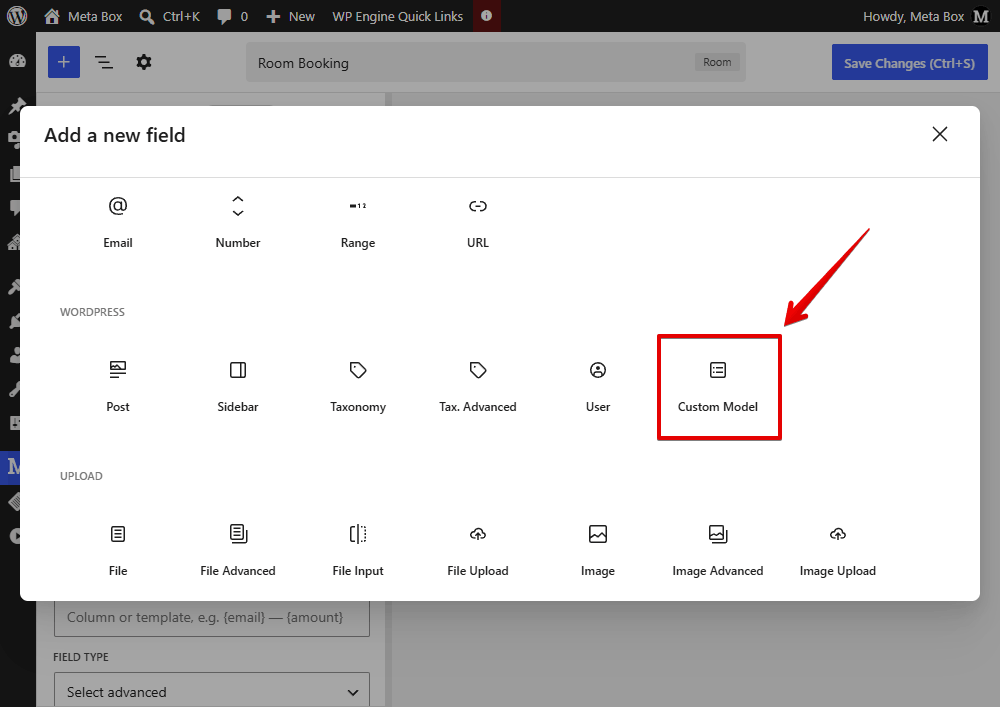Open the Howdy, Meta Box account menu
Screen dimensions: 1000x707
click(x=925, y=16)
